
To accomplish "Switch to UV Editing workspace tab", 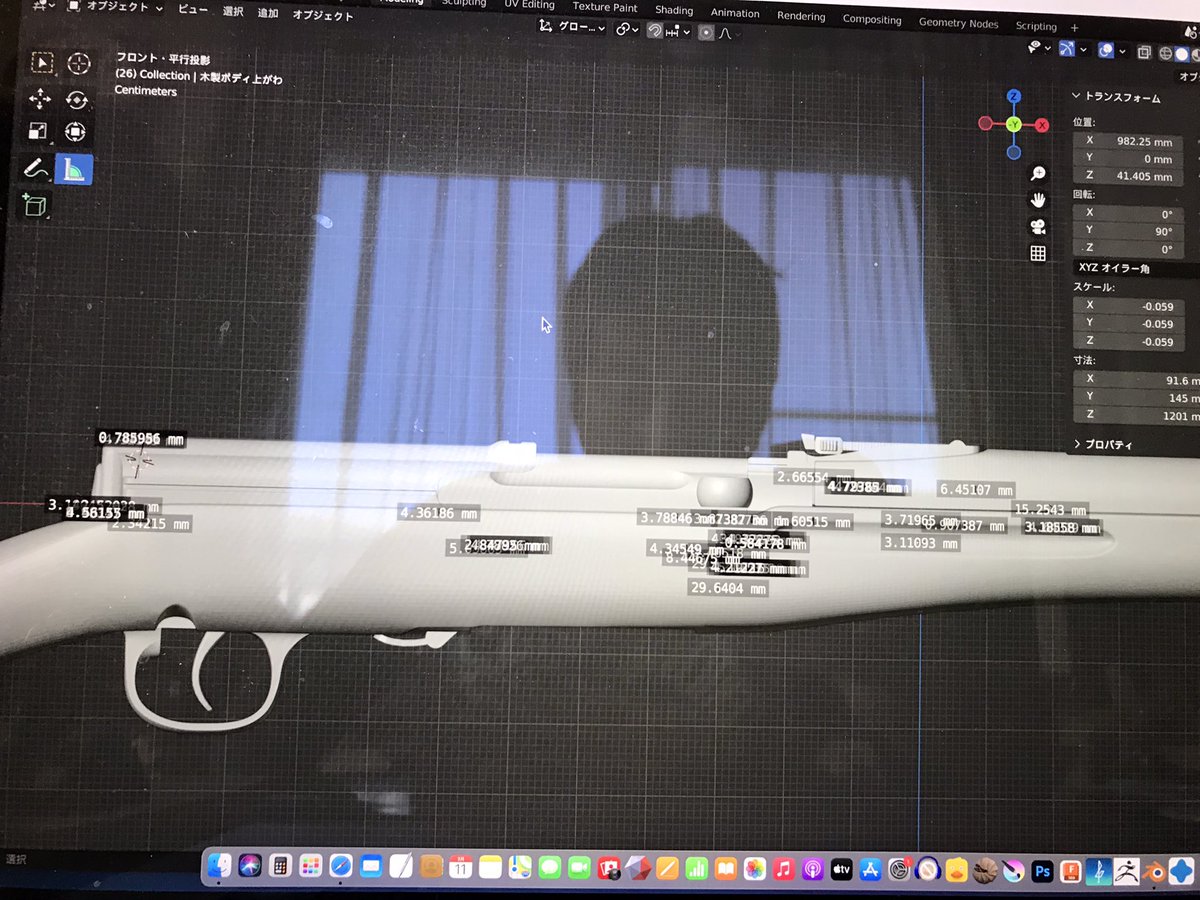I will click(x=529, y=5).
